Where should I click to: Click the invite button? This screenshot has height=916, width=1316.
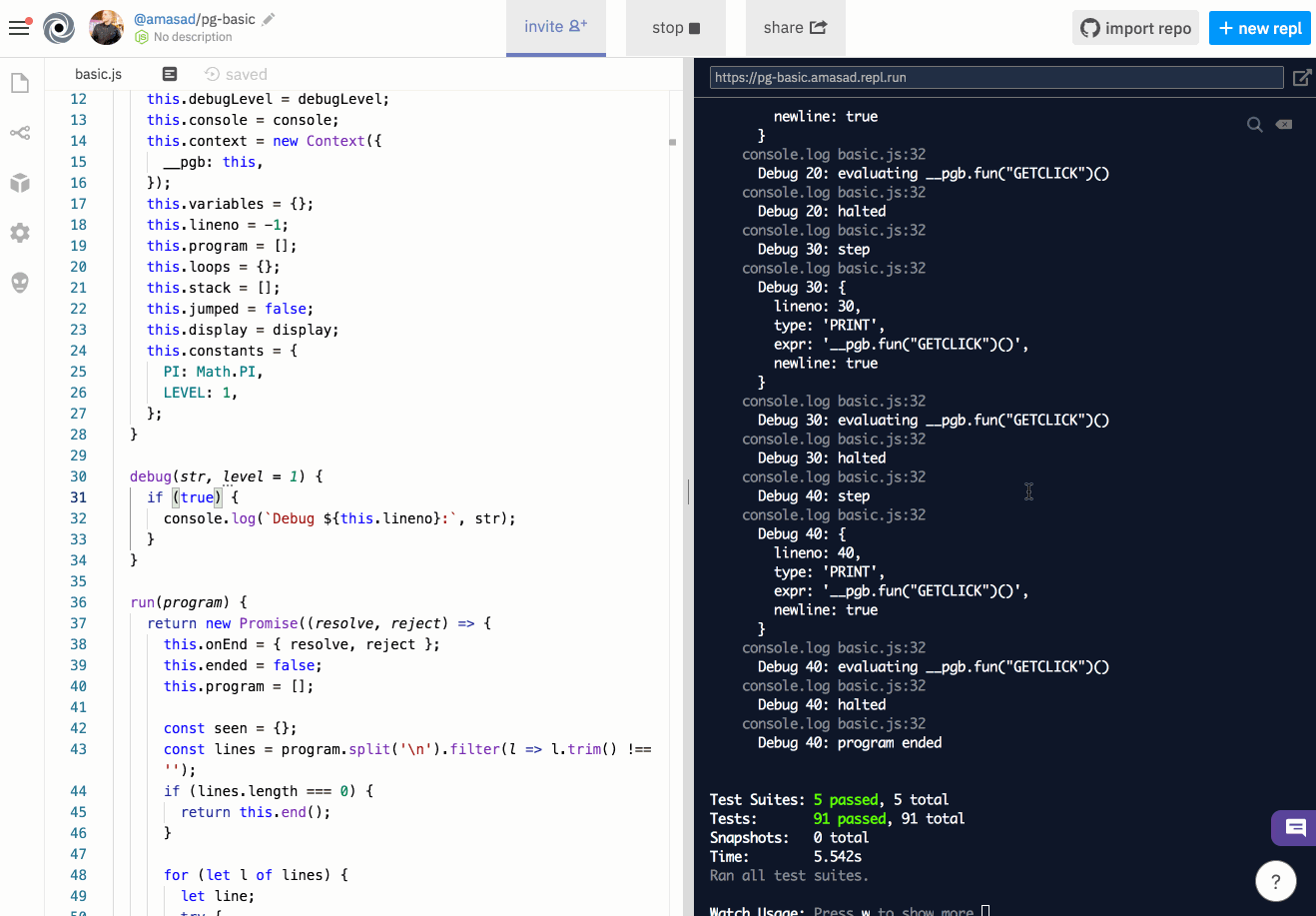[x=555, y=27]
